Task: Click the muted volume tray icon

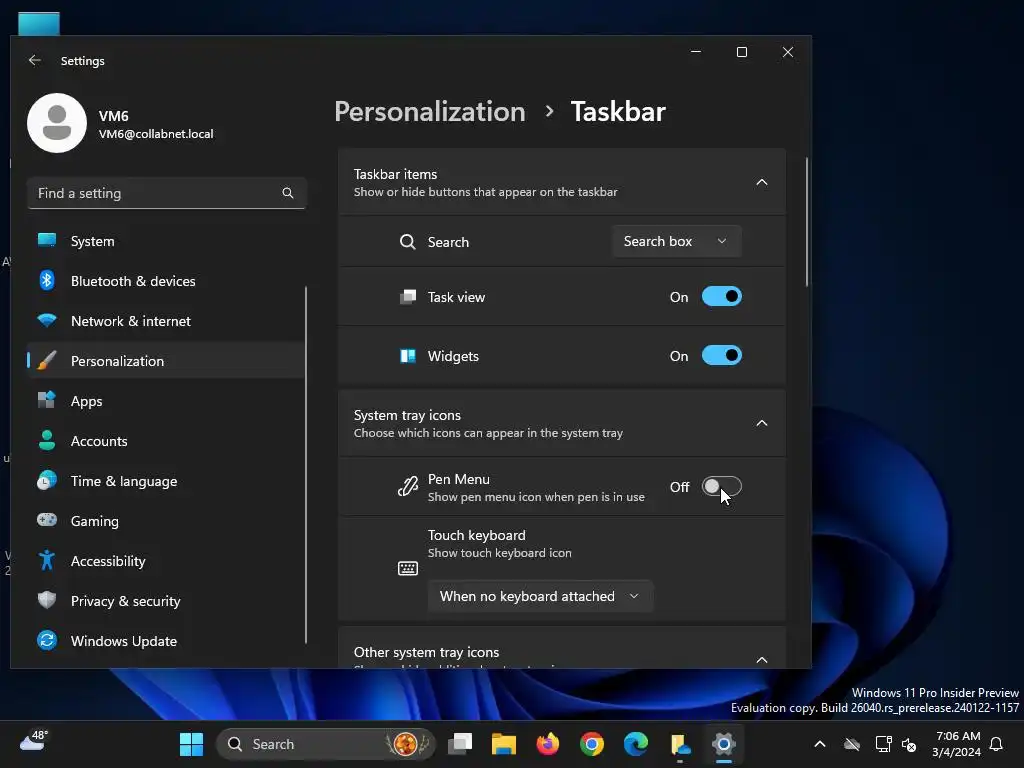Action: (x=908, y=744)
